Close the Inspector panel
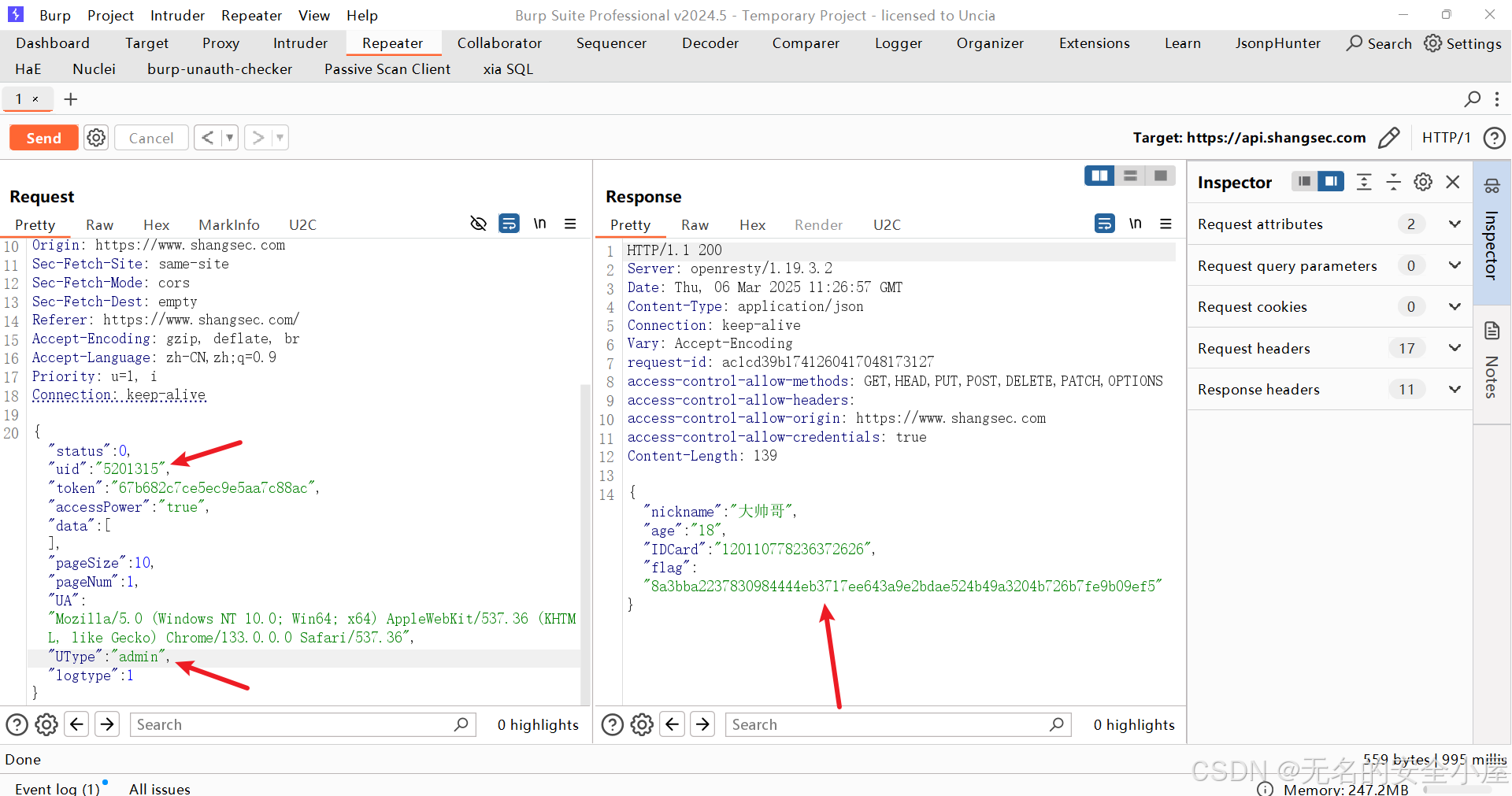Screen dimensions: 1512x796 click(x=1453, y=182)
